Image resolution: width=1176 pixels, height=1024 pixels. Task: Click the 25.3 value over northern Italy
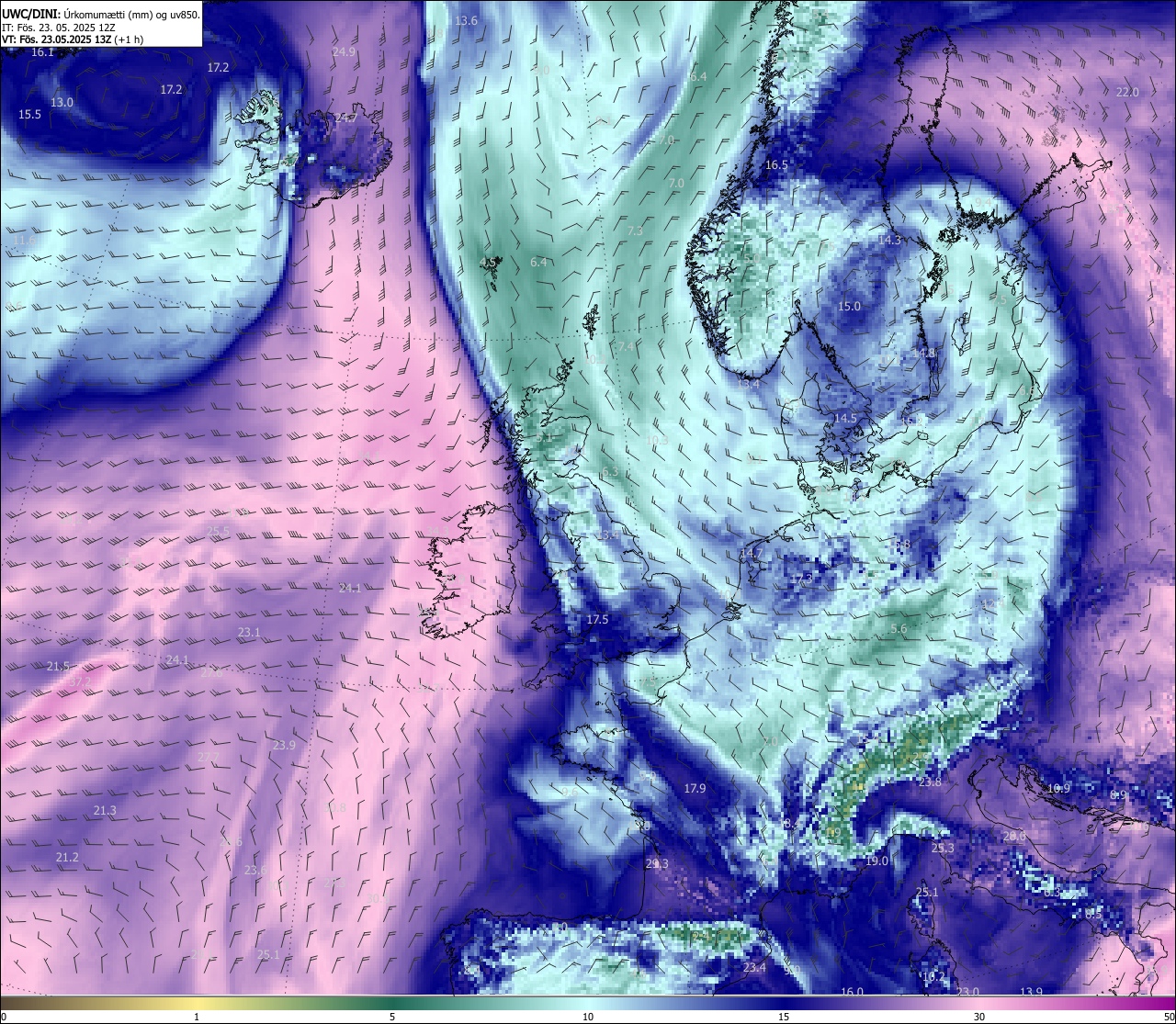coord(943,849)
